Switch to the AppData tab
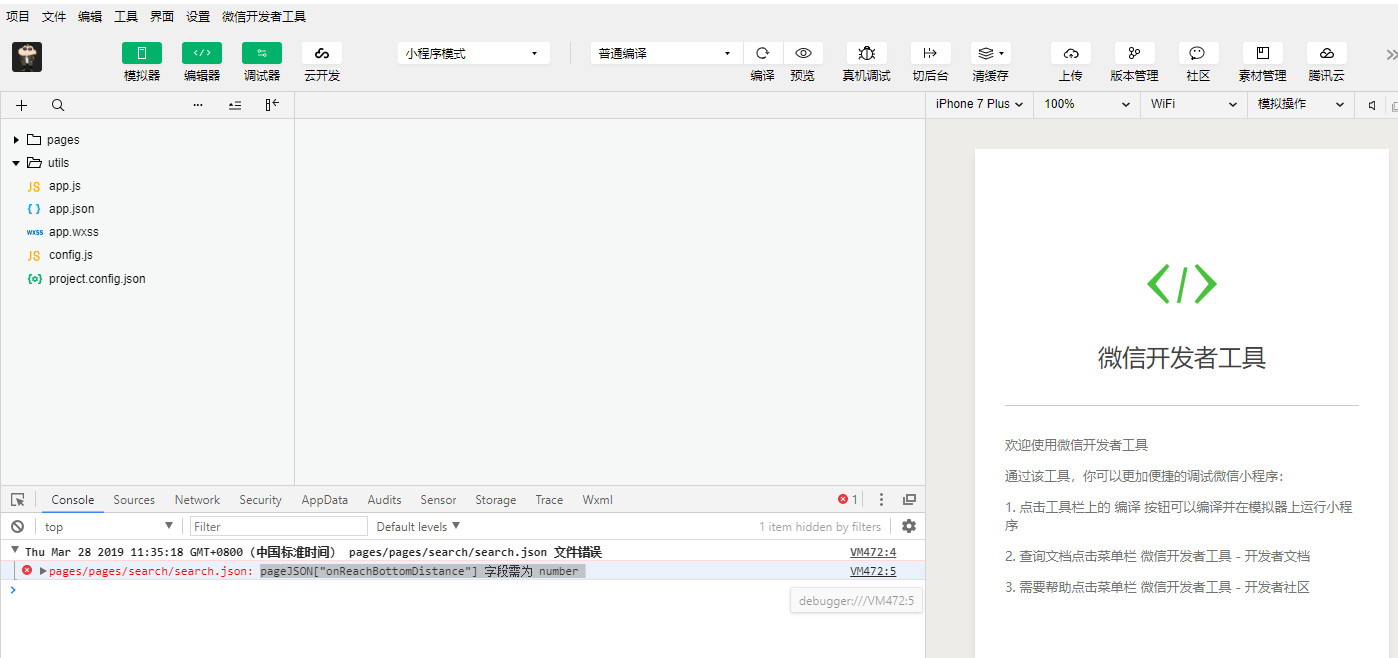 (325, 500)
